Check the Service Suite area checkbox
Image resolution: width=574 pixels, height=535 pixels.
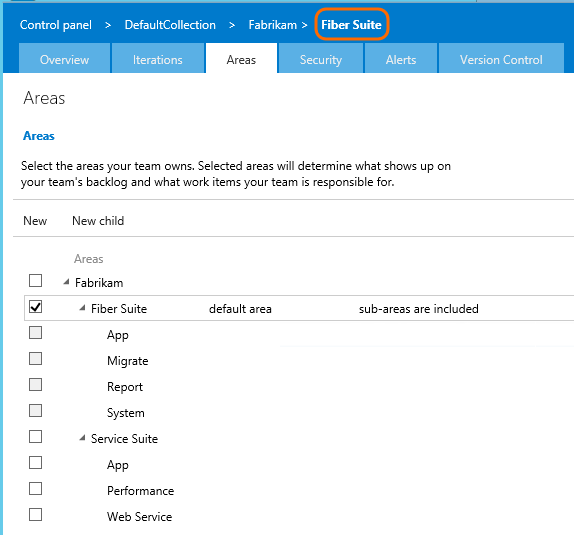[36, 437]
